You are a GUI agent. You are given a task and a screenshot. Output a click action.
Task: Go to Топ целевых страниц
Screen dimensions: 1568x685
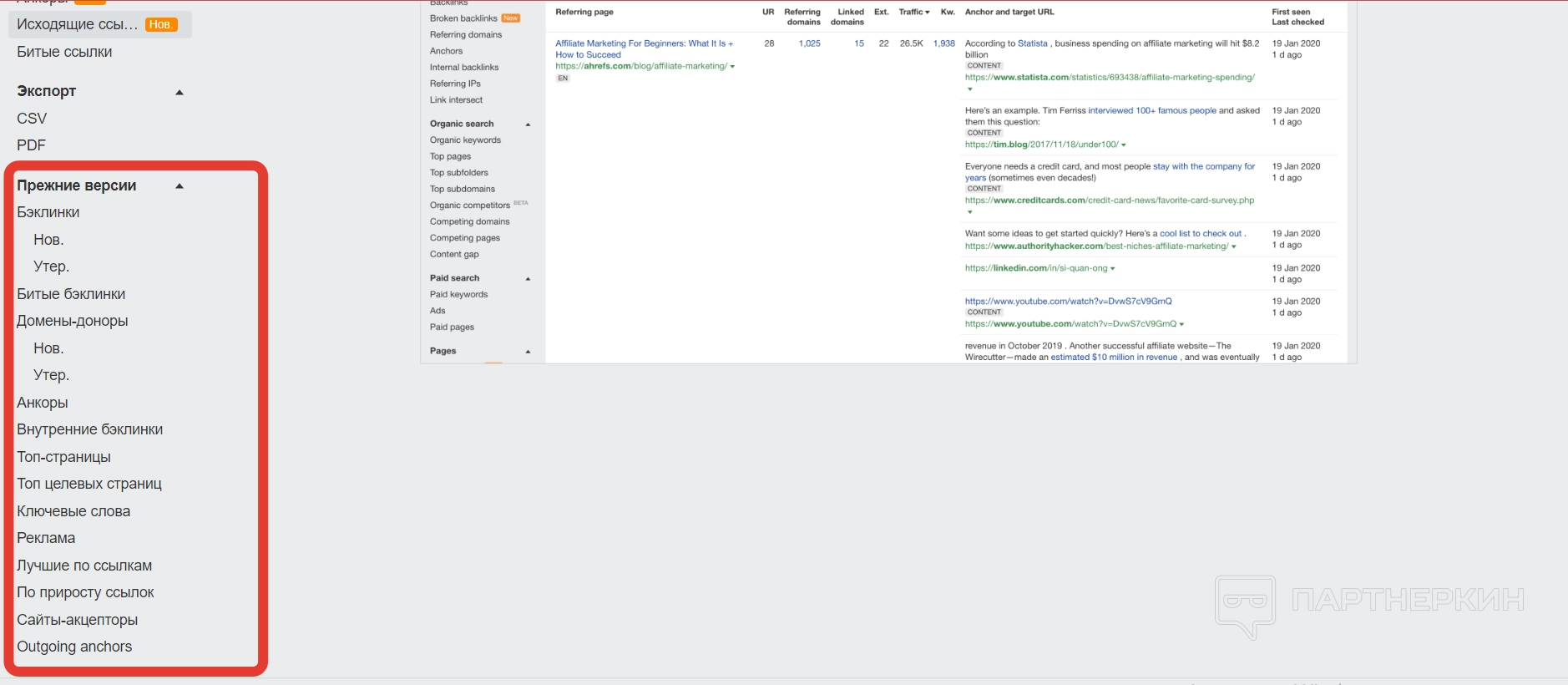coord(89,484)
